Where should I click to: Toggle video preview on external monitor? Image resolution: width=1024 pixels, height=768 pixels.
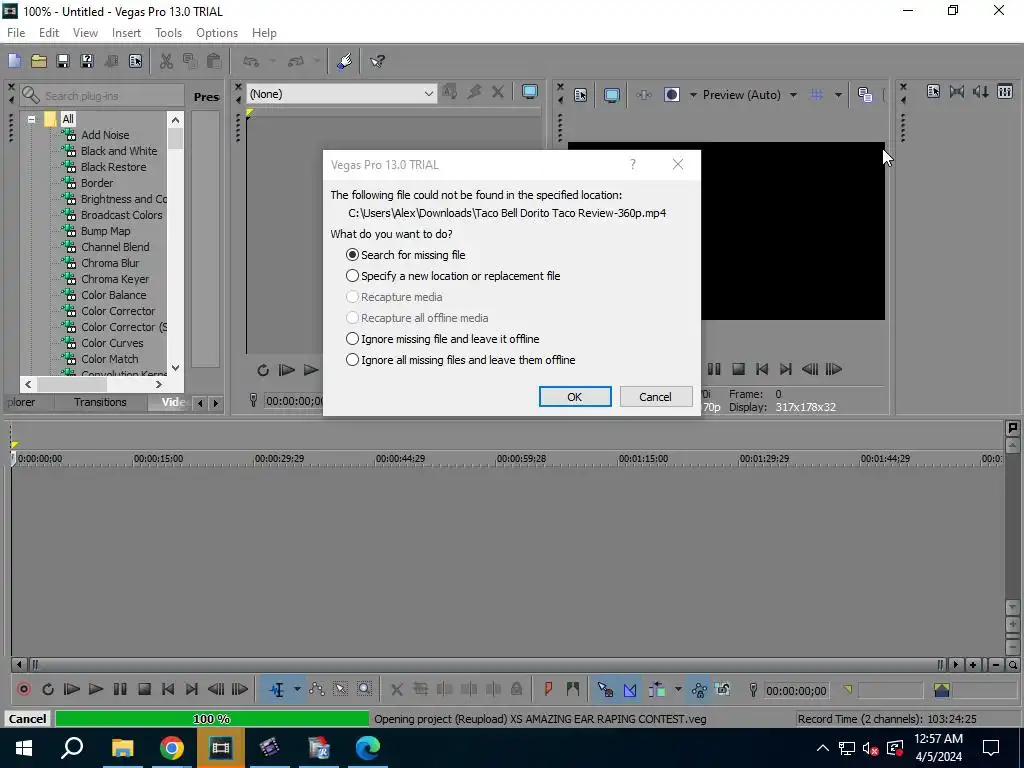coord(611,95)
